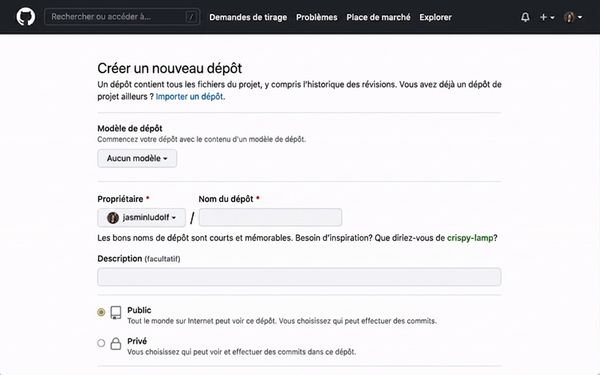Focus the Rechercher ou accéder search box

coord(122,17)
